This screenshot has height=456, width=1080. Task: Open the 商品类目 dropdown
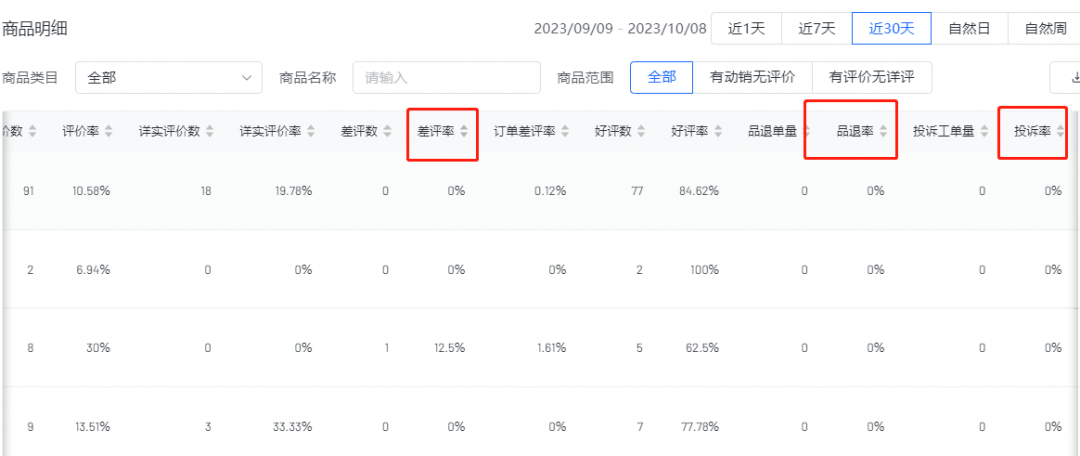click(x=168, y=77)
